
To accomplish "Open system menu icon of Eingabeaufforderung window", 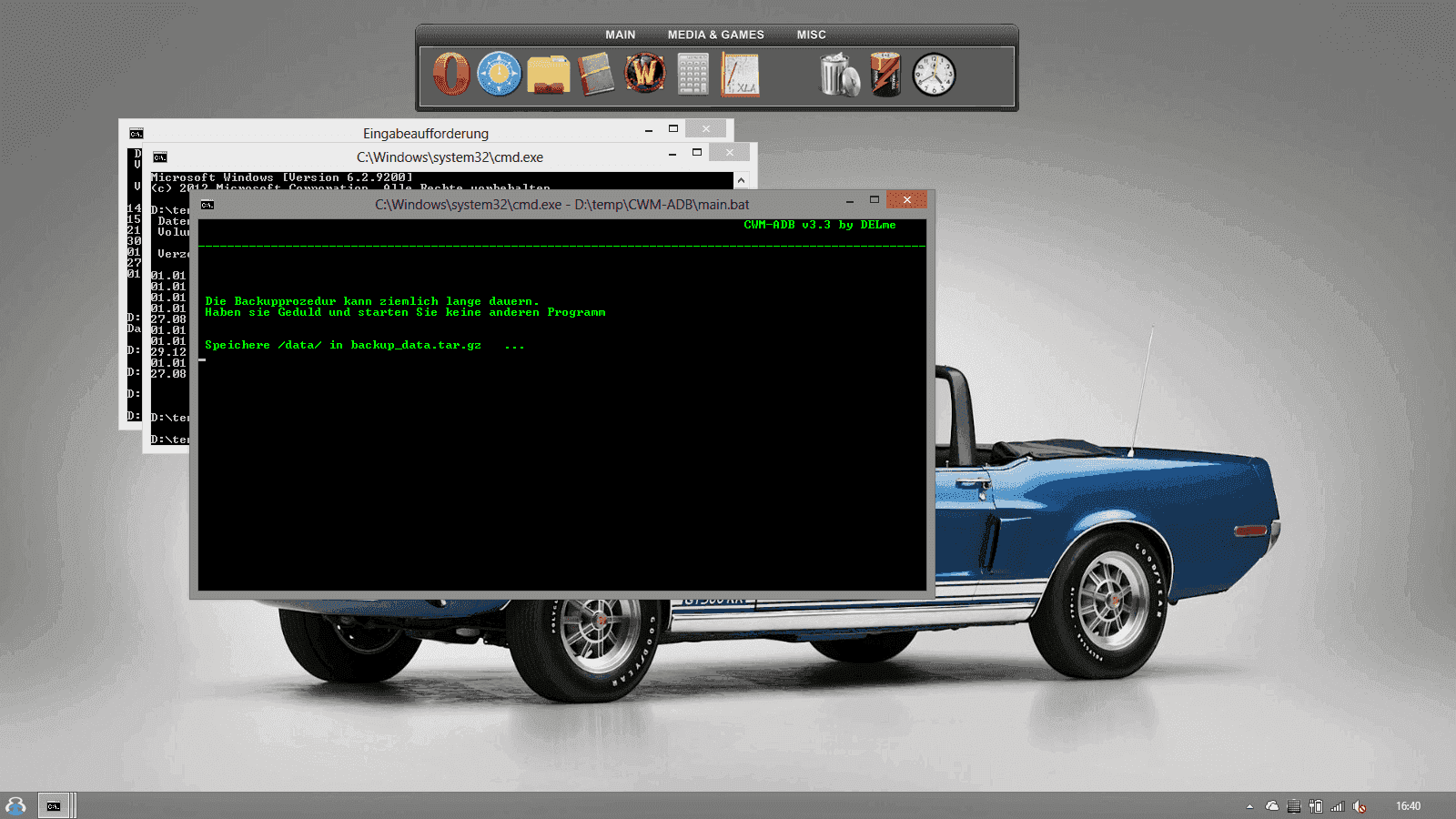I will click(x=136, y=134).
